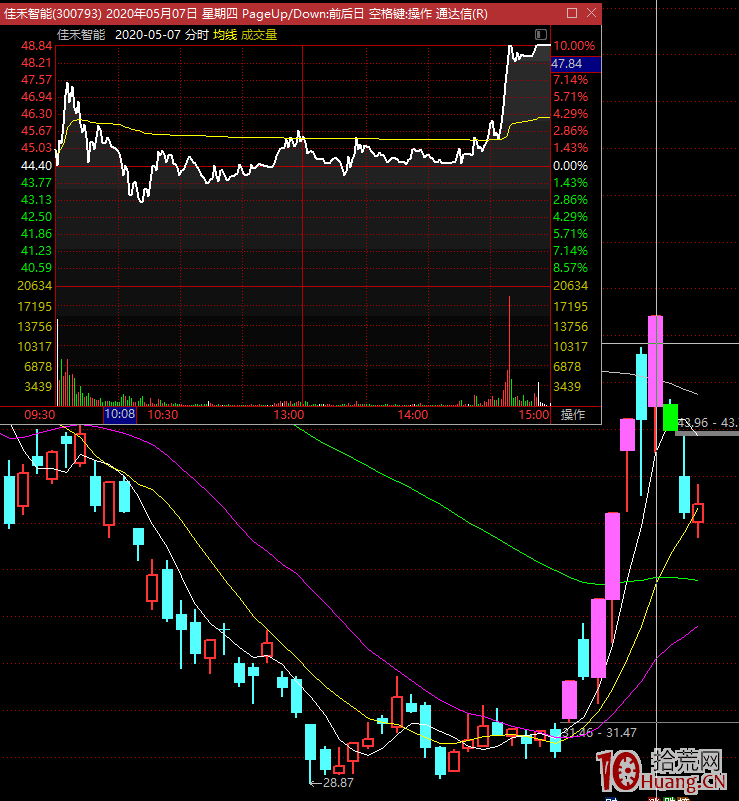Click the 20634 volume scale label on left

pyautogui.click(x=36, y=286)
